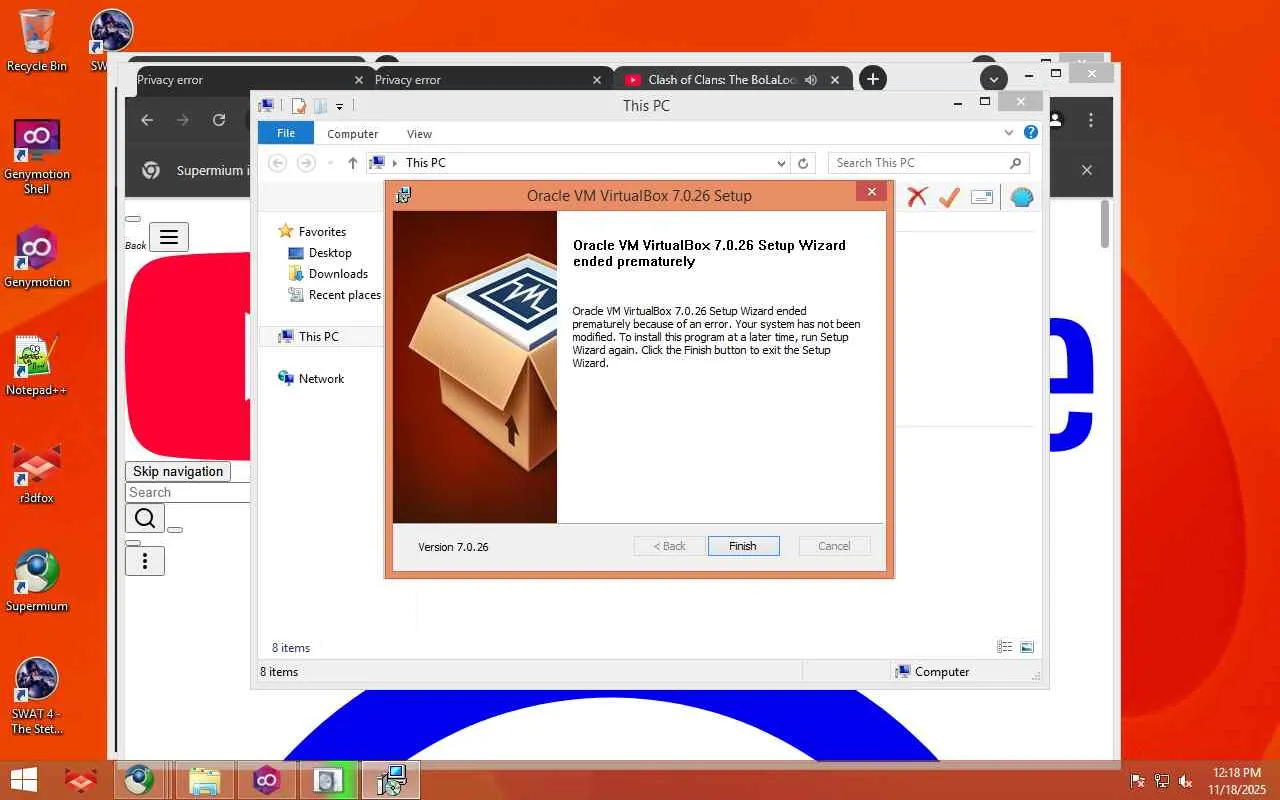
Task: Switch to the first Privacy error browser tab
Action: tap(243, 80)
